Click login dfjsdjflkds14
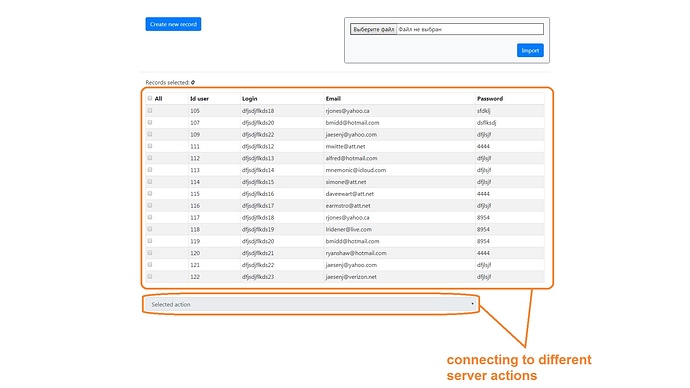Image resolution: width=690 pixels, height=388 pixels. [258, 170]
